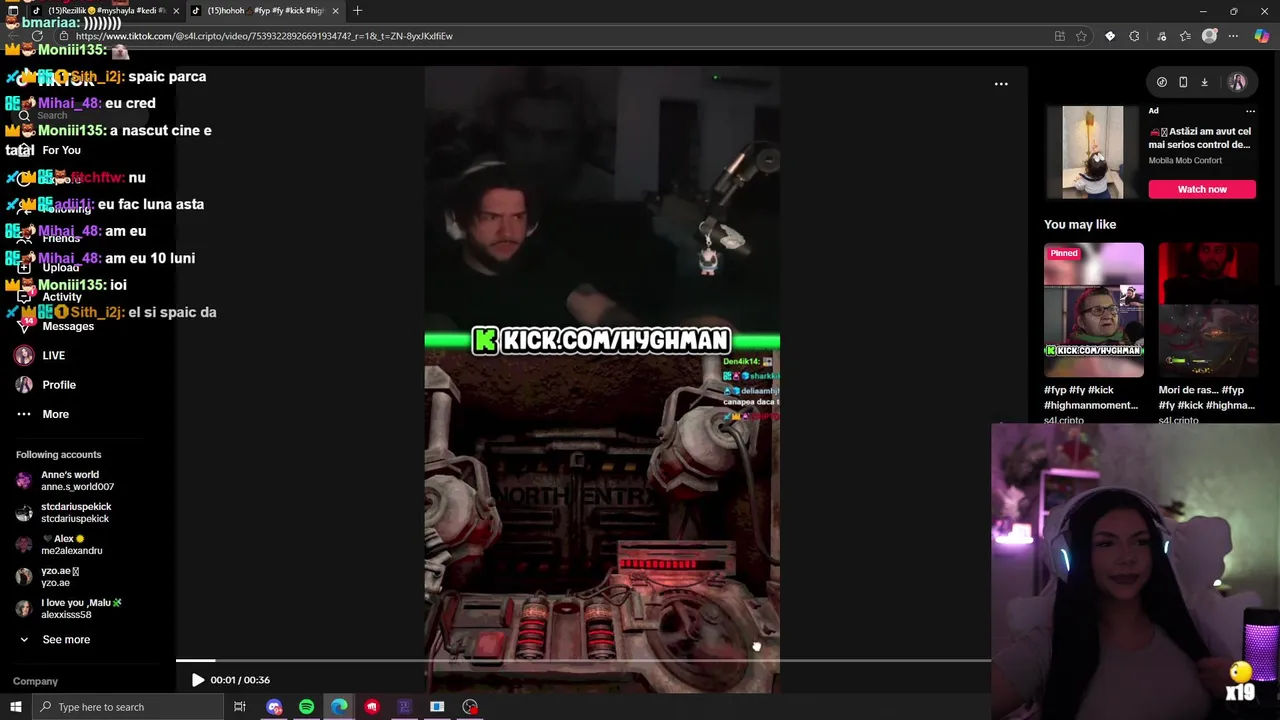This screenshot has height=720, width=1280.
Task: Open Task View on the taskbar
Action: [x=240, y=707]
